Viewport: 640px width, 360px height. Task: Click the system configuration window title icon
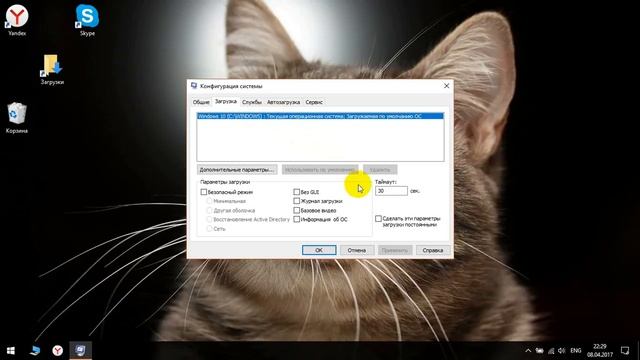tap(194, 86)
